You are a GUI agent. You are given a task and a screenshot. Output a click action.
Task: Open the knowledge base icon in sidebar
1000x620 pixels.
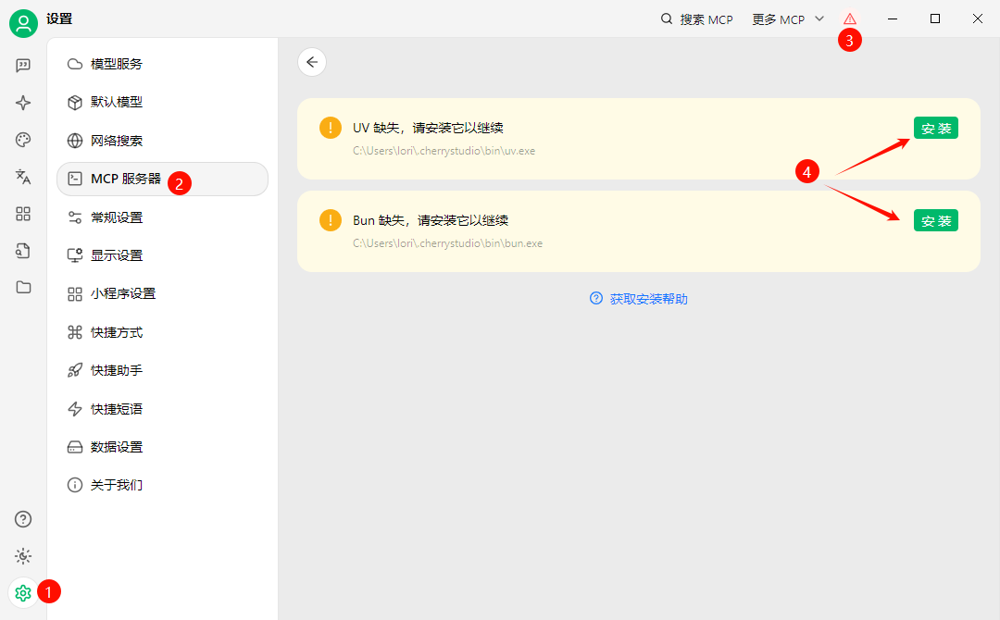pos(23,250)
